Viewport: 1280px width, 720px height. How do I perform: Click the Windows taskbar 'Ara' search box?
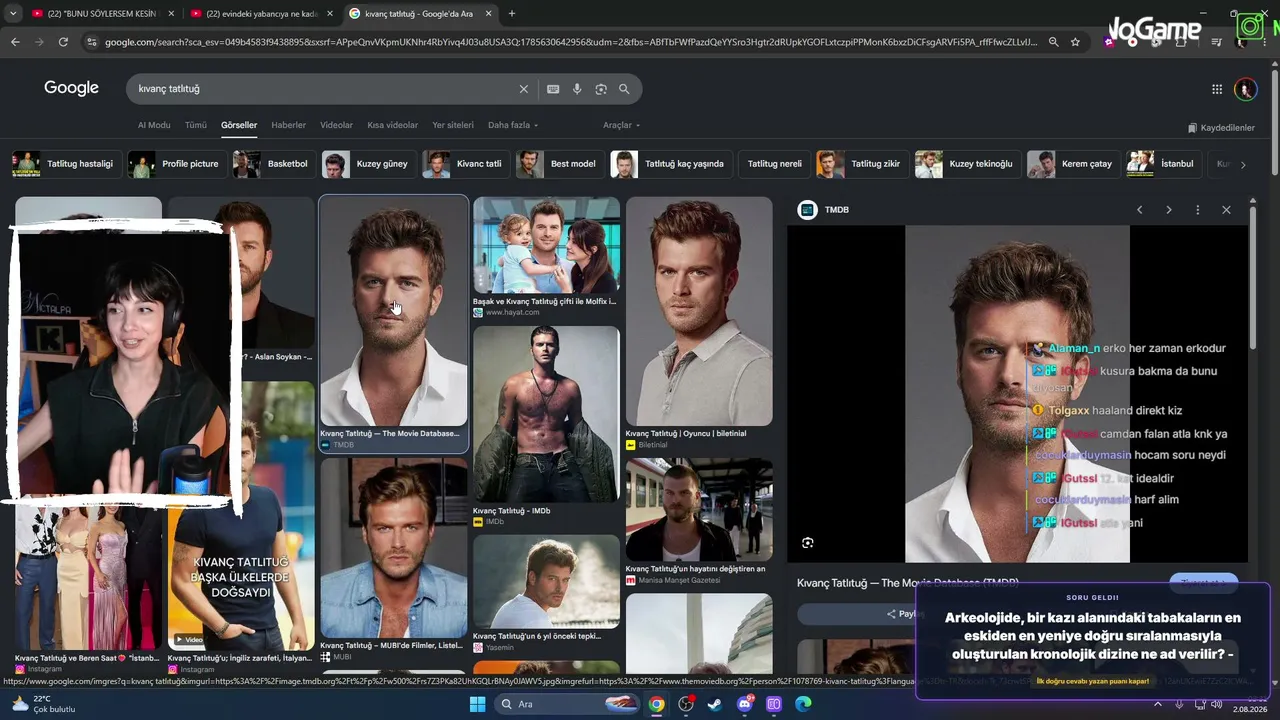click(566, 704)
